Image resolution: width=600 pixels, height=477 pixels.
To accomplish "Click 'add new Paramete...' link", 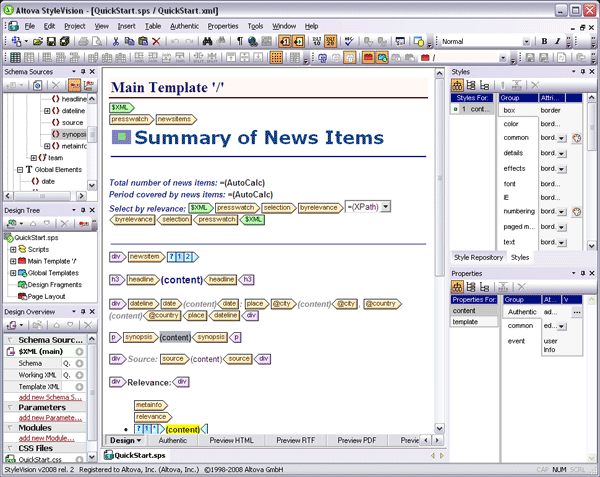I will tap(50, 417).
